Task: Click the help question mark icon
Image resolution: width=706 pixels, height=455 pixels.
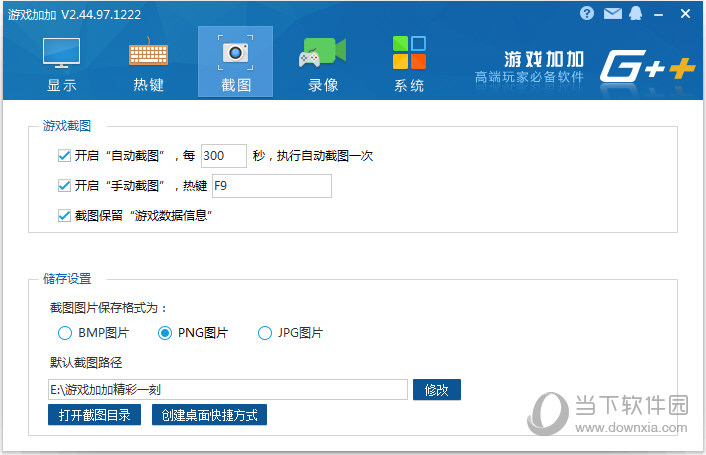Action: pos(587,14)
